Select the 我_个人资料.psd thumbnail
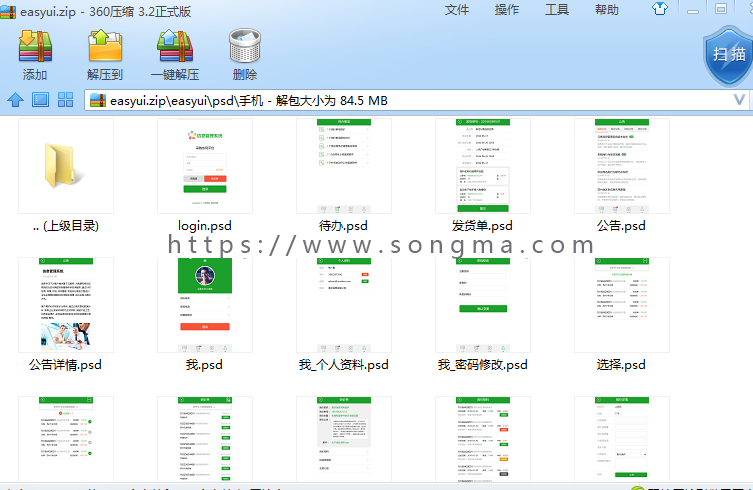753x490 pixels. (344, 305)
